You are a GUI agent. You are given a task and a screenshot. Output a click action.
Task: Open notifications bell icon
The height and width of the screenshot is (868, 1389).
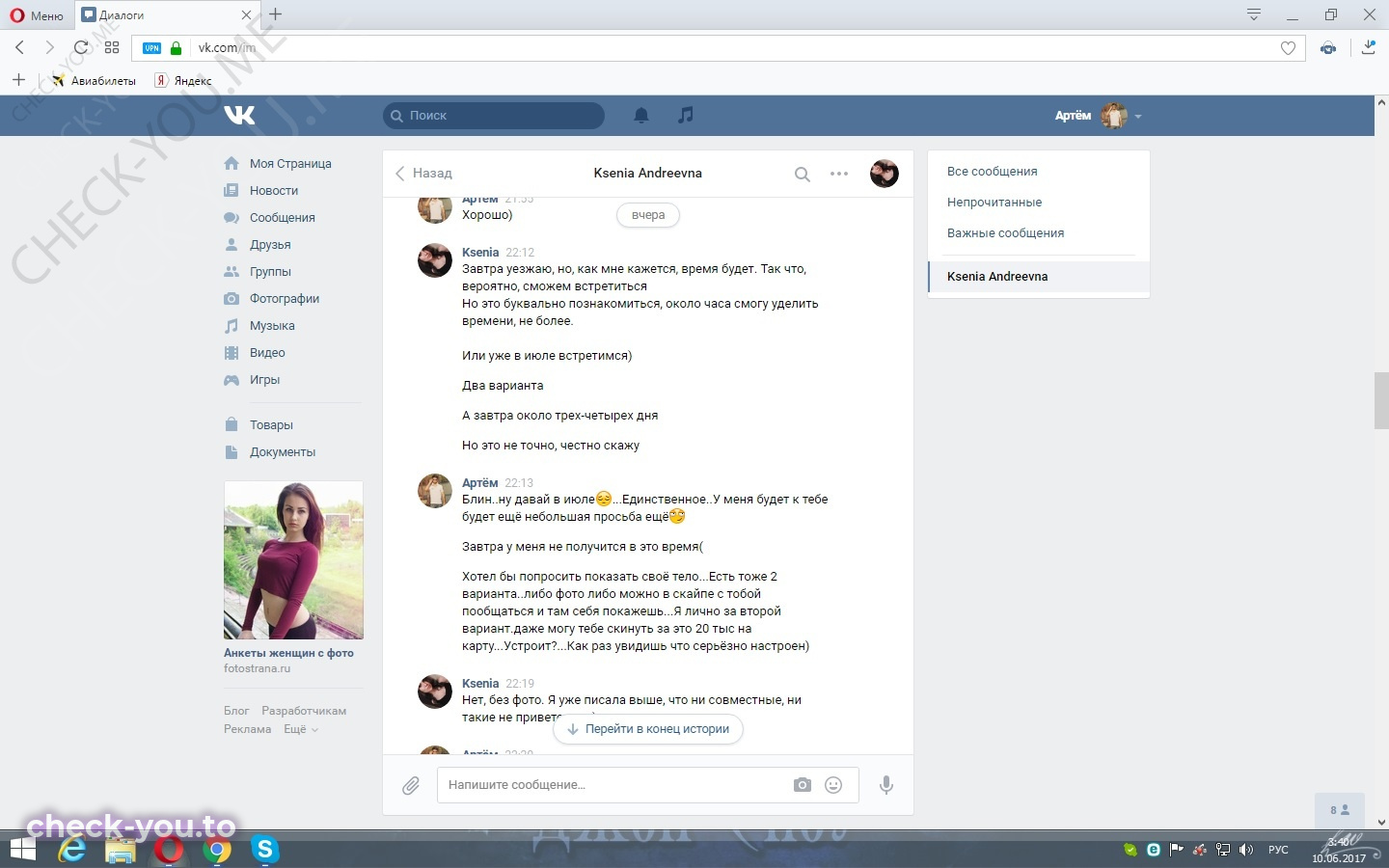click(x=641, y=115)
